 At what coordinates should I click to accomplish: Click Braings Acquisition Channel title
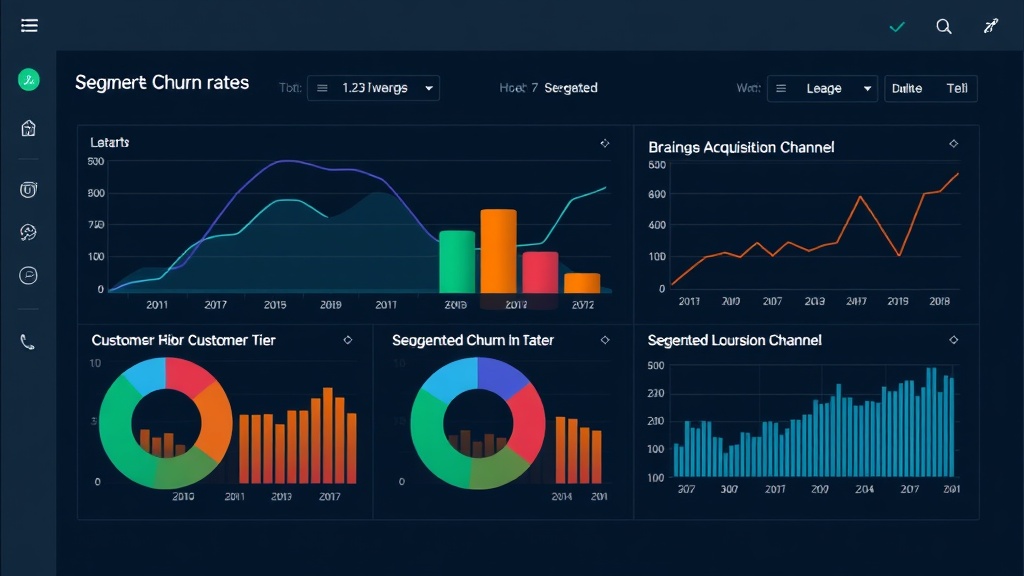click(741, 148)
